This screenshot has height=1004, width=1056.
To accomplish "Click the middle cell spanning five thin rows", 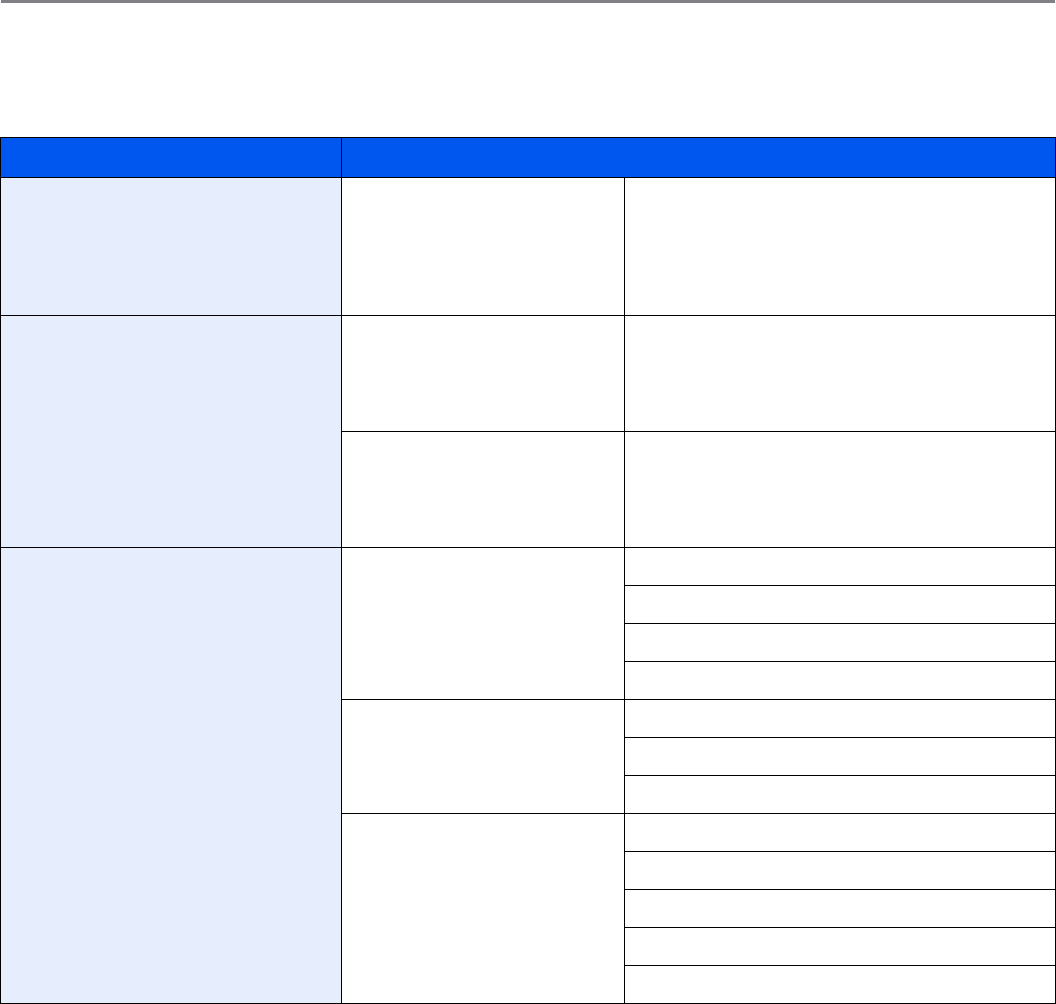I will pos(481,908).
